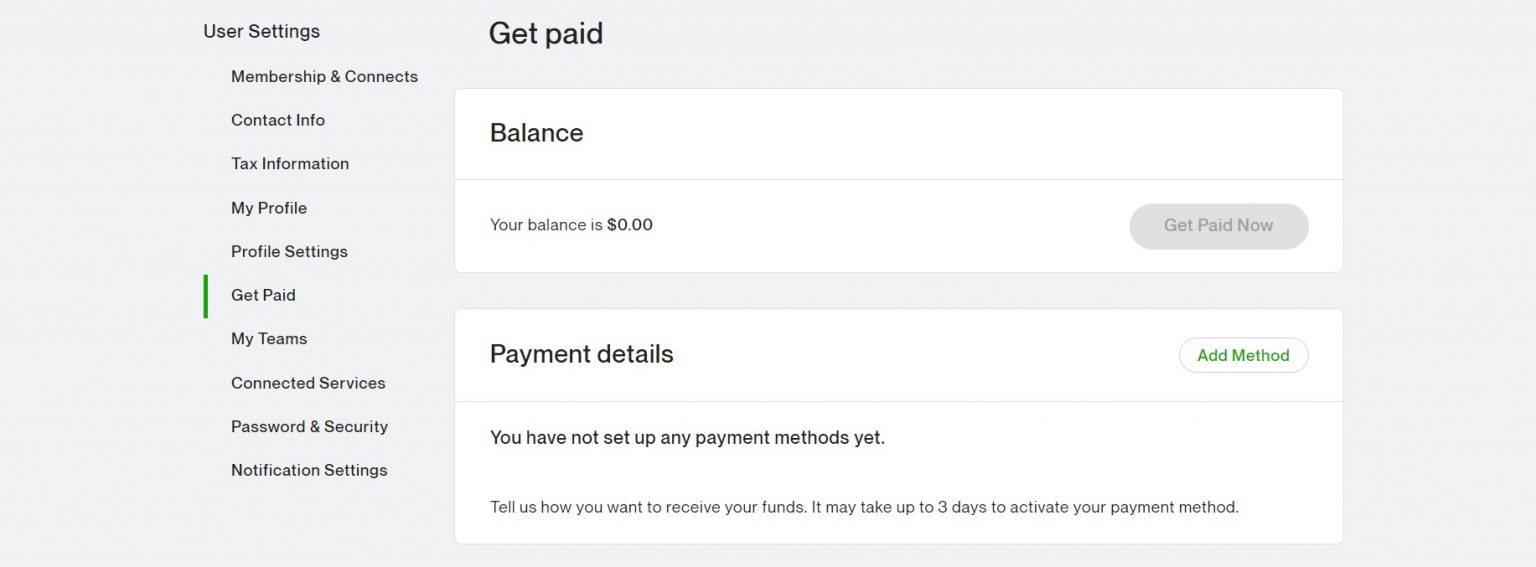Click the User Settings sidebar heading
This screenshot has width=1536, height=567.
[x=261, y=31]
